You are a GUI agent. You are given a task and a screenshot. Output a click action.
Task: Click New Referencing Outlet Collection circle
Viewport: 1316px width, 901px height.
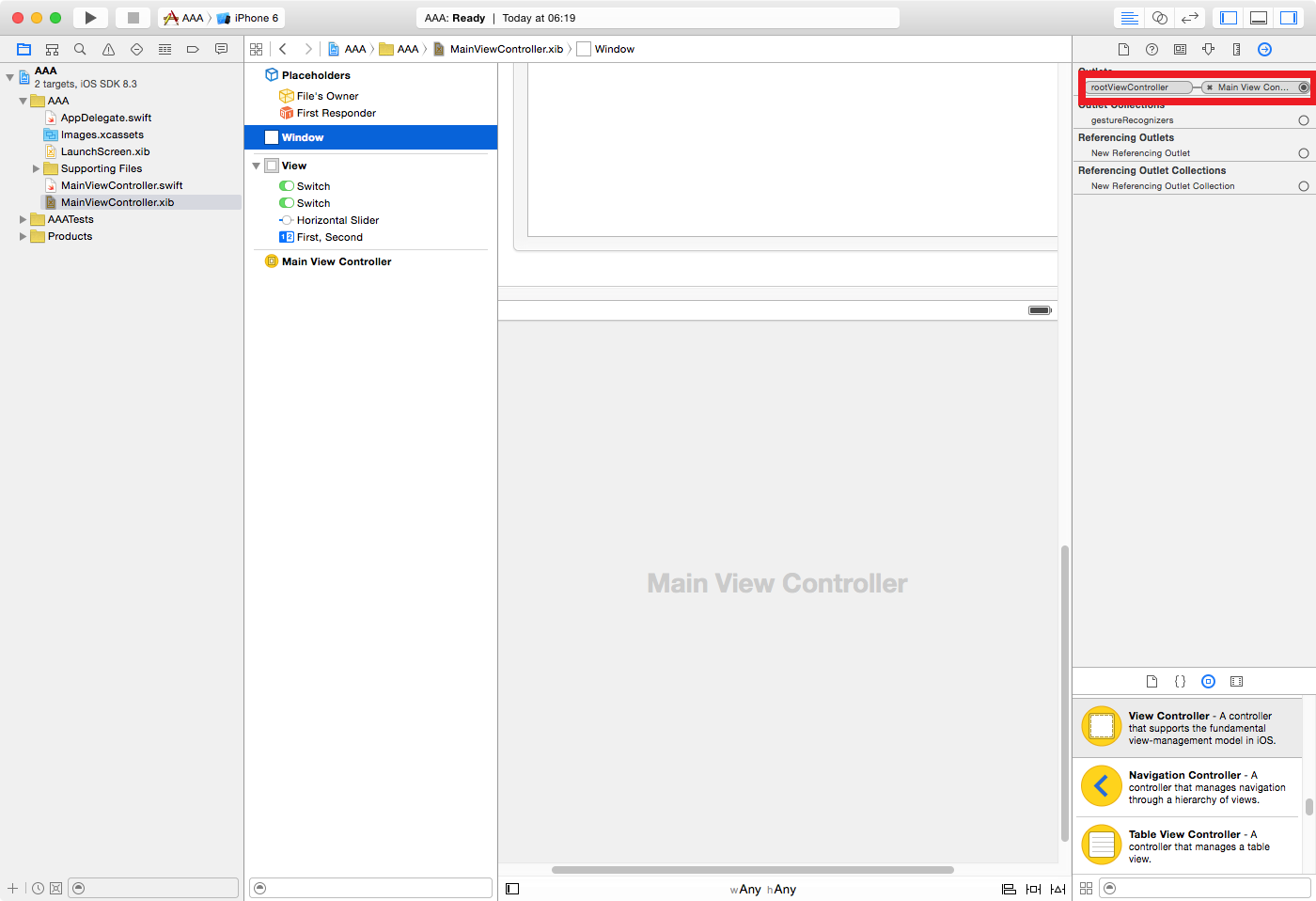point(1304,186)
